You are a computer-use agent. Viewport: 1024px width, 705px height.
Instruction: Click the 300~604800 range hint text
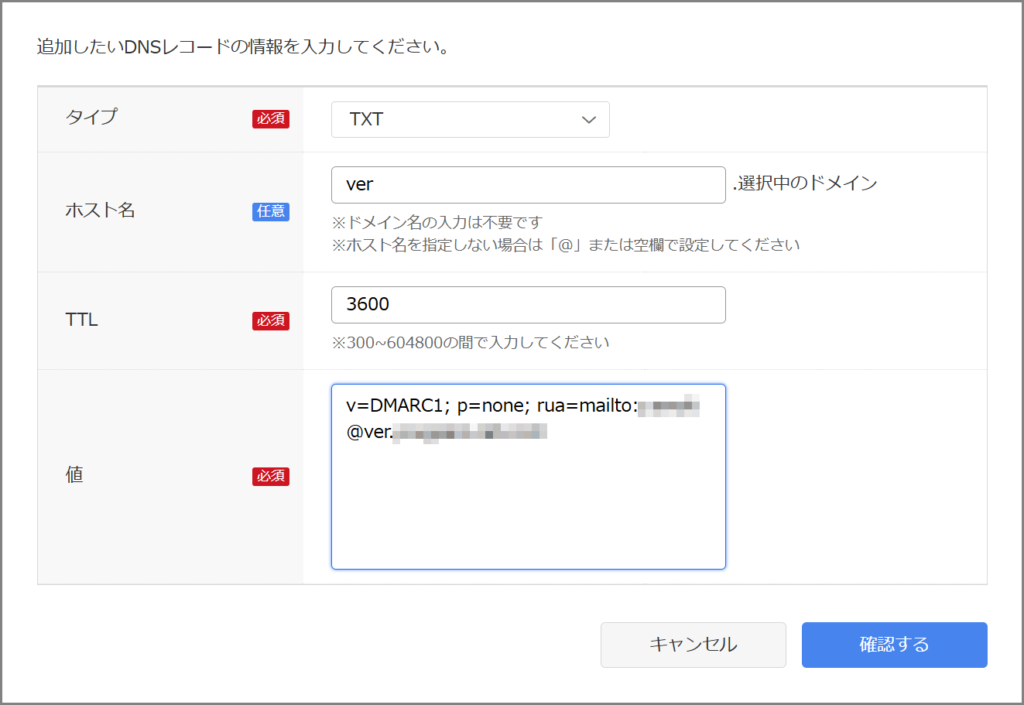tap(470, 343)
